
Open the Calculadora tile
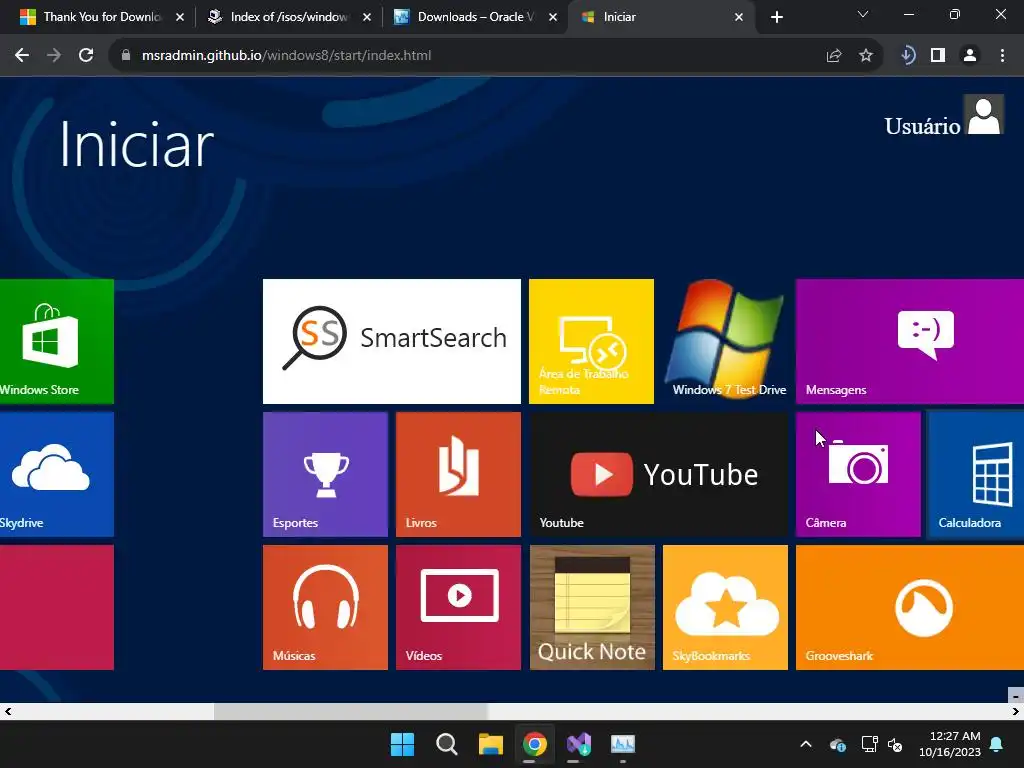976,474
